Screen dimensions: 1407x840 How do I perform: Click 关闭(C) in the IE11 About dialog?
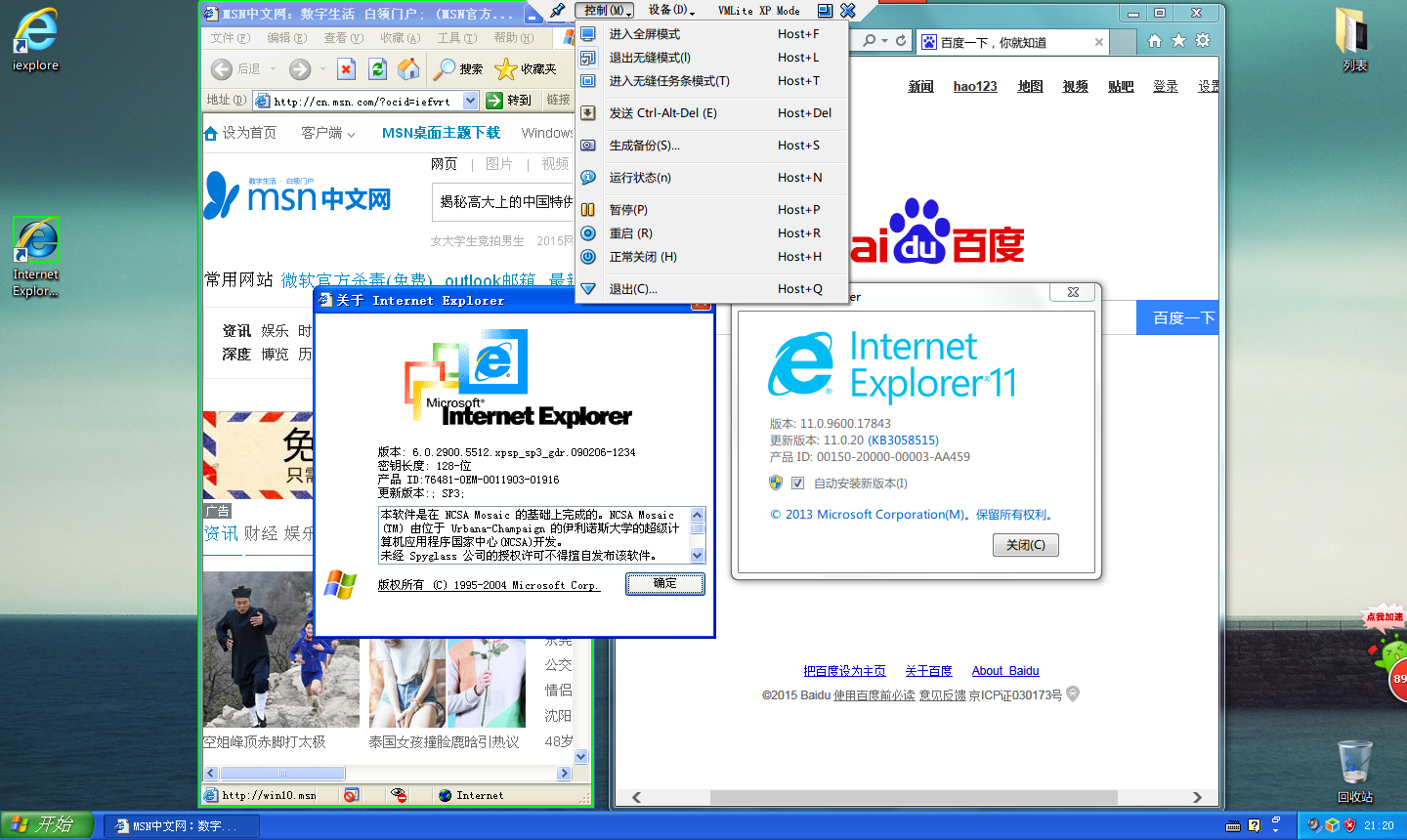[x=1026, y=545]
